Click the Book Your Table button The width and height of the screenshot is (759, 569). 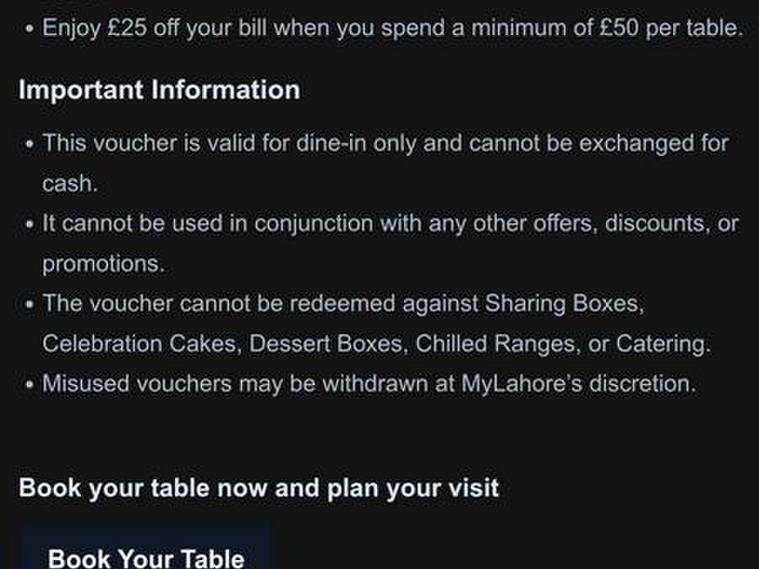(x=146, y=555)
